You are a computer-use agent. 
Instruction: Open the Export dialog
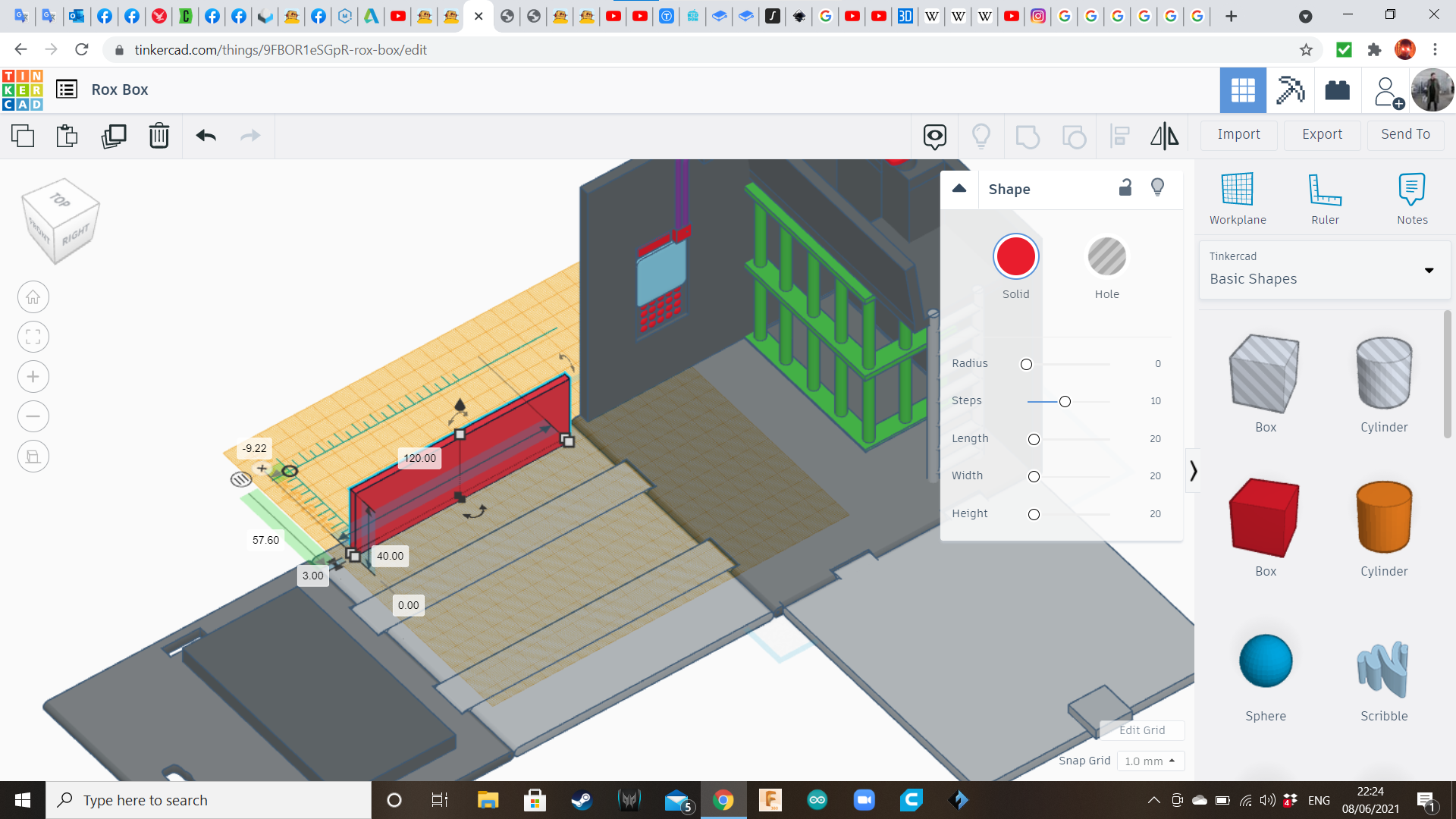pos(1322,134)
